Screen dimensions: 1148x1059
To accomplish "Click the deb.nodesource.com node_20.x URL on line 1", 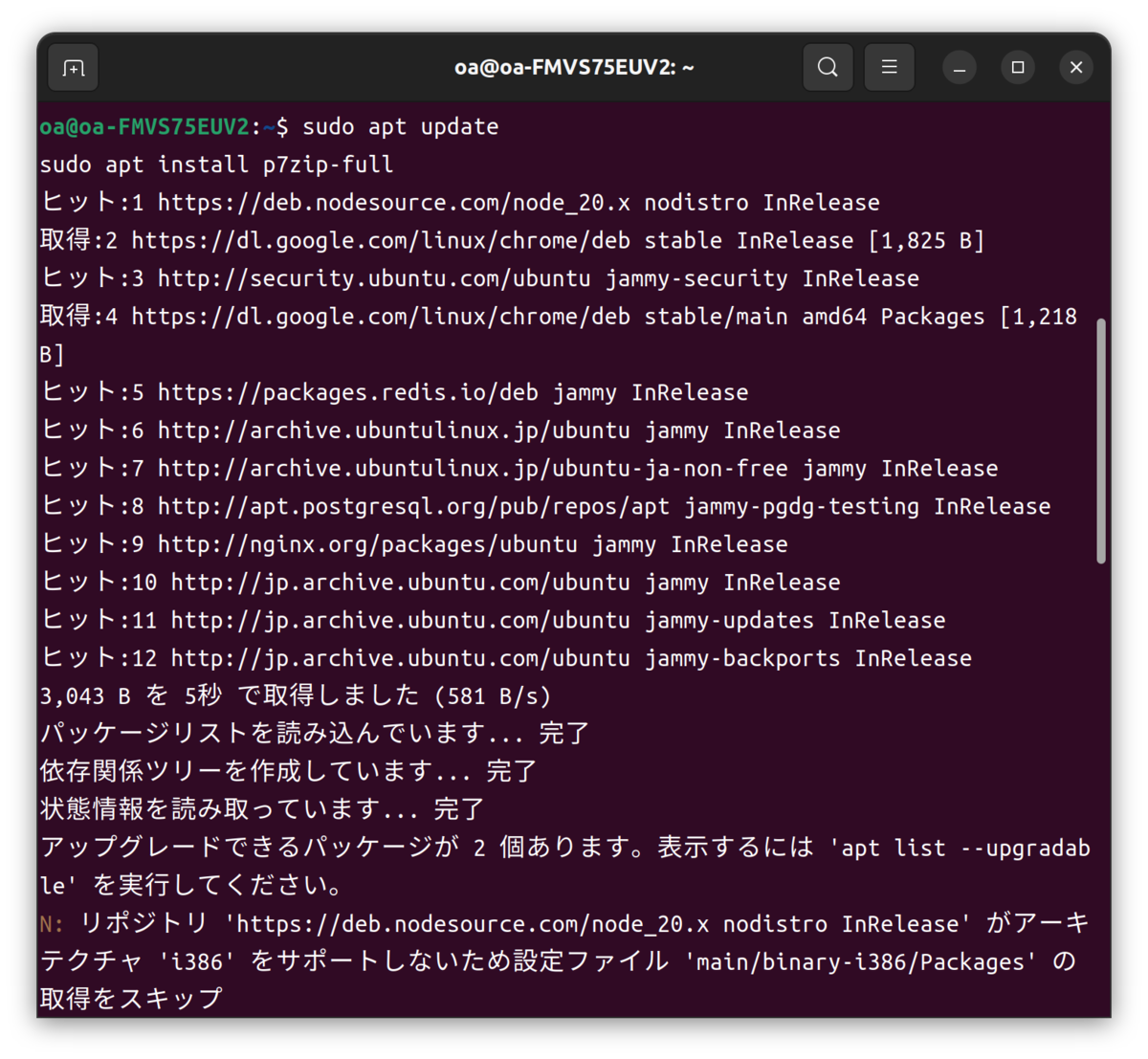I will pos(394,203).
